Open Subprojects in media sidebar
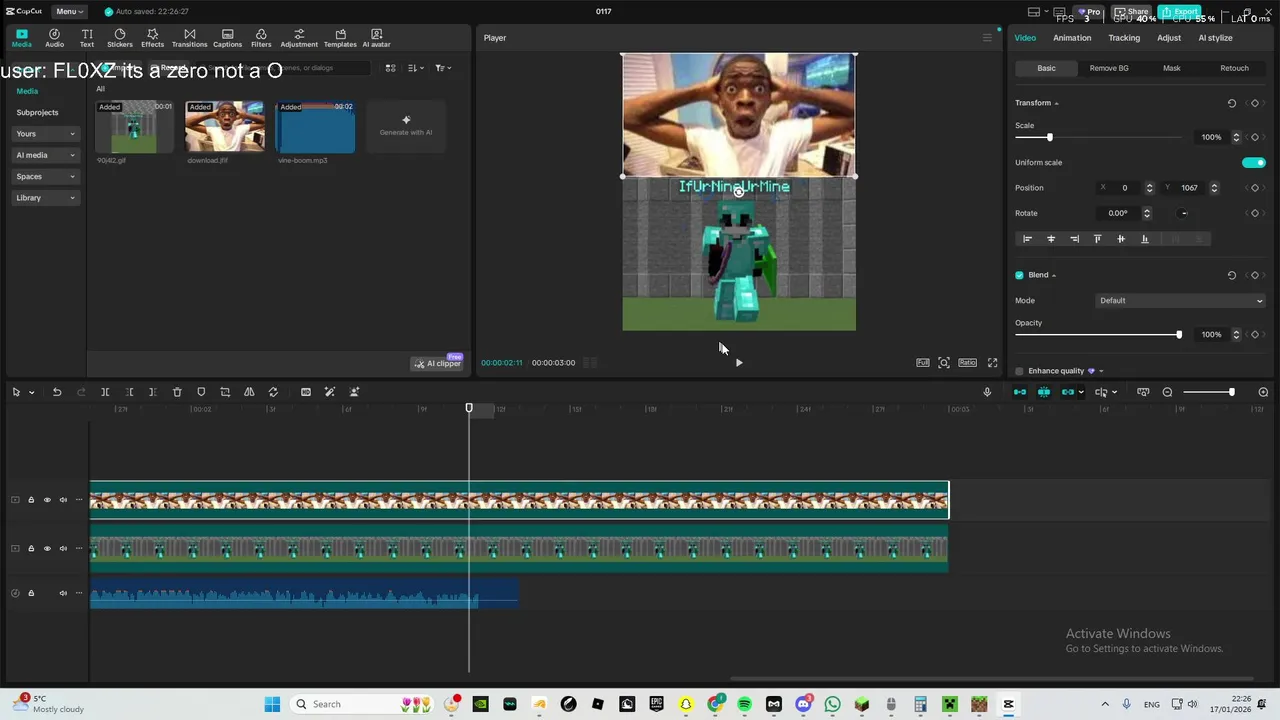 (x=37, y=112)
